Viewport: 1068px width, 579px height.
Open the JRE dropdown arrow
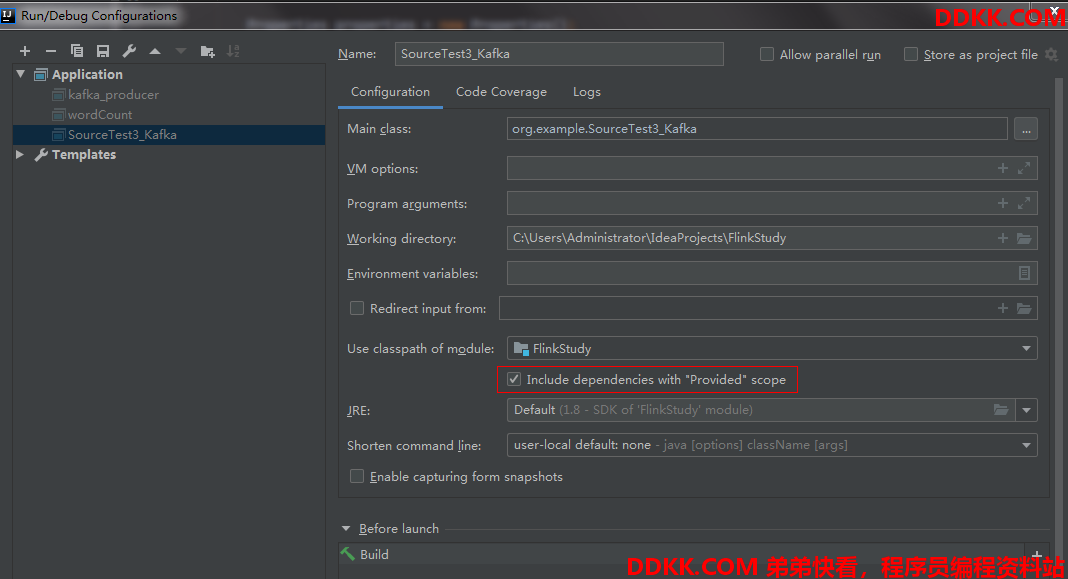coord(1026,410)
